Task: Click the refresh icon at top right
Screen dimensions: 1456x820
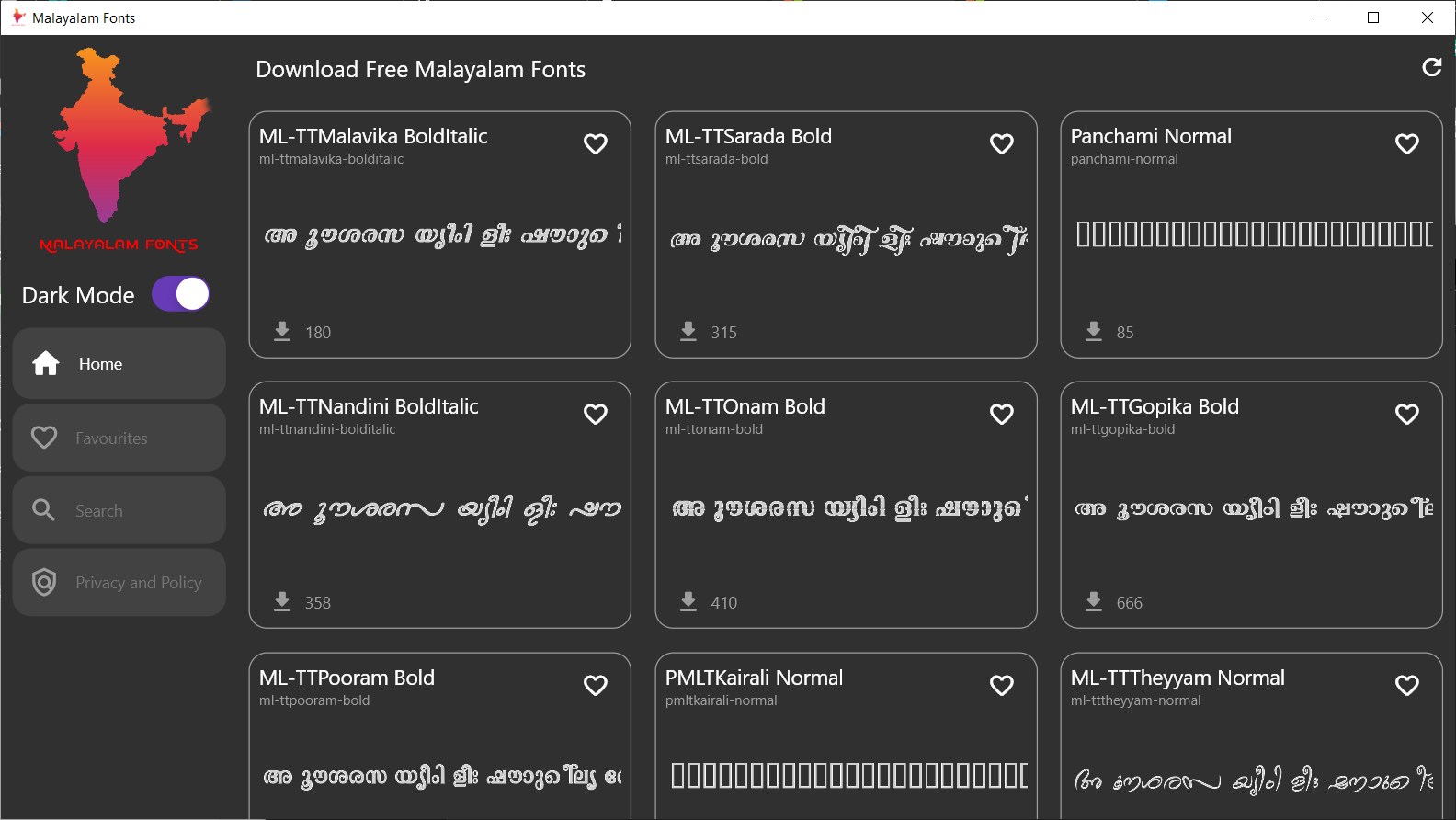Action: (x=1431, y=67)
